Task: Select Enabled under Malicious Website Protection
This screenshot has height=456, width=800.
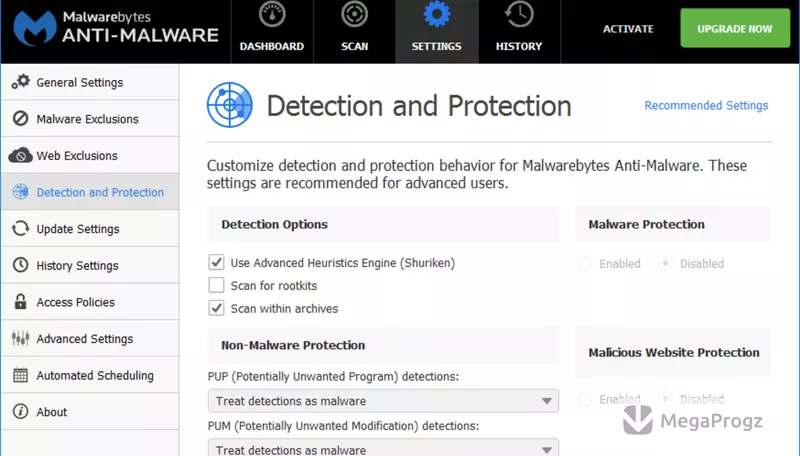Action: click(585, 398)
